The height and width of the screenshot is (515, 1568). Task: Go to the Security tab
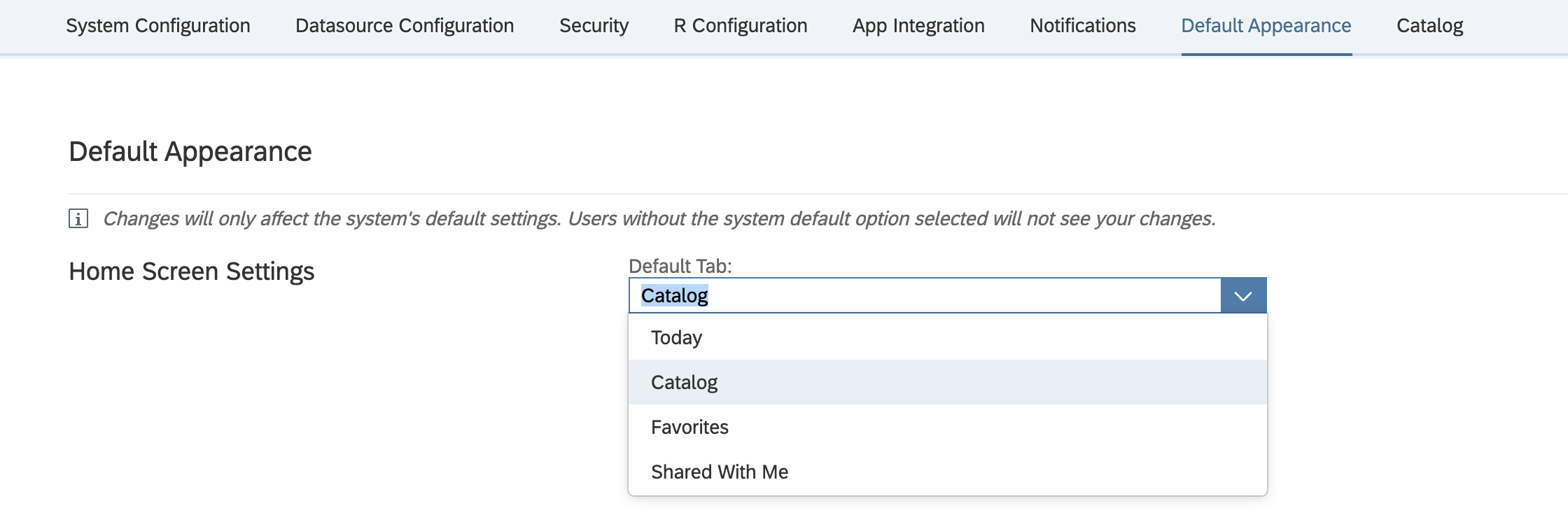click(x=594, y=26)
